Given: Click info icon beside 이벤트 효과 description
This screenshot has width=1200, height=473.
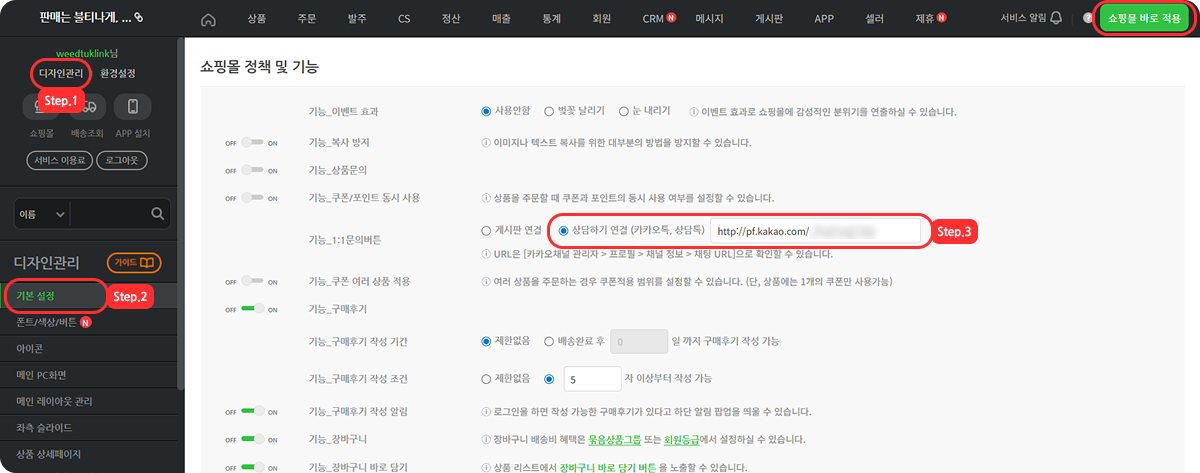Looking at the screenshot, I should [694, 111].
